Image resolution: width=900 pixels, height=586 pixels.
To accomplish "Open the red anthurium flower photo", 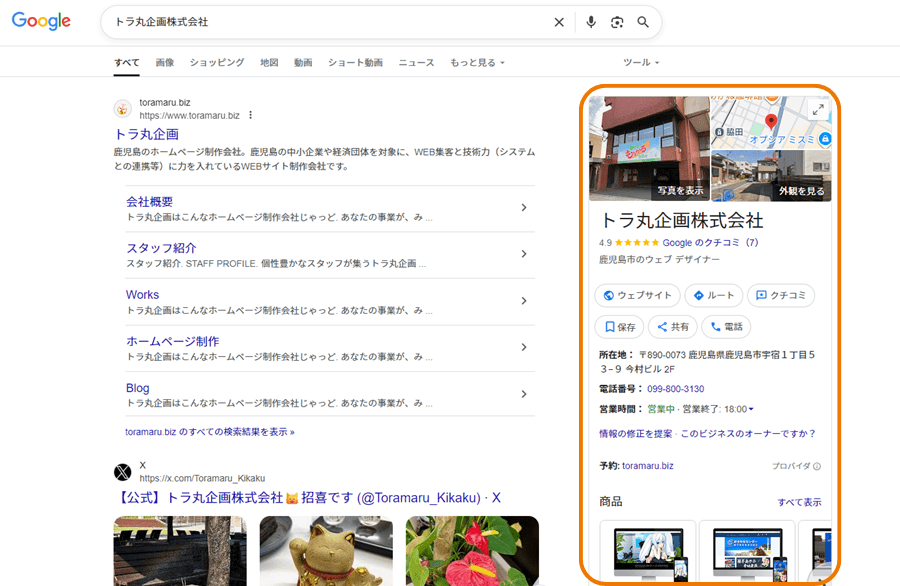I will pos(472,550).
